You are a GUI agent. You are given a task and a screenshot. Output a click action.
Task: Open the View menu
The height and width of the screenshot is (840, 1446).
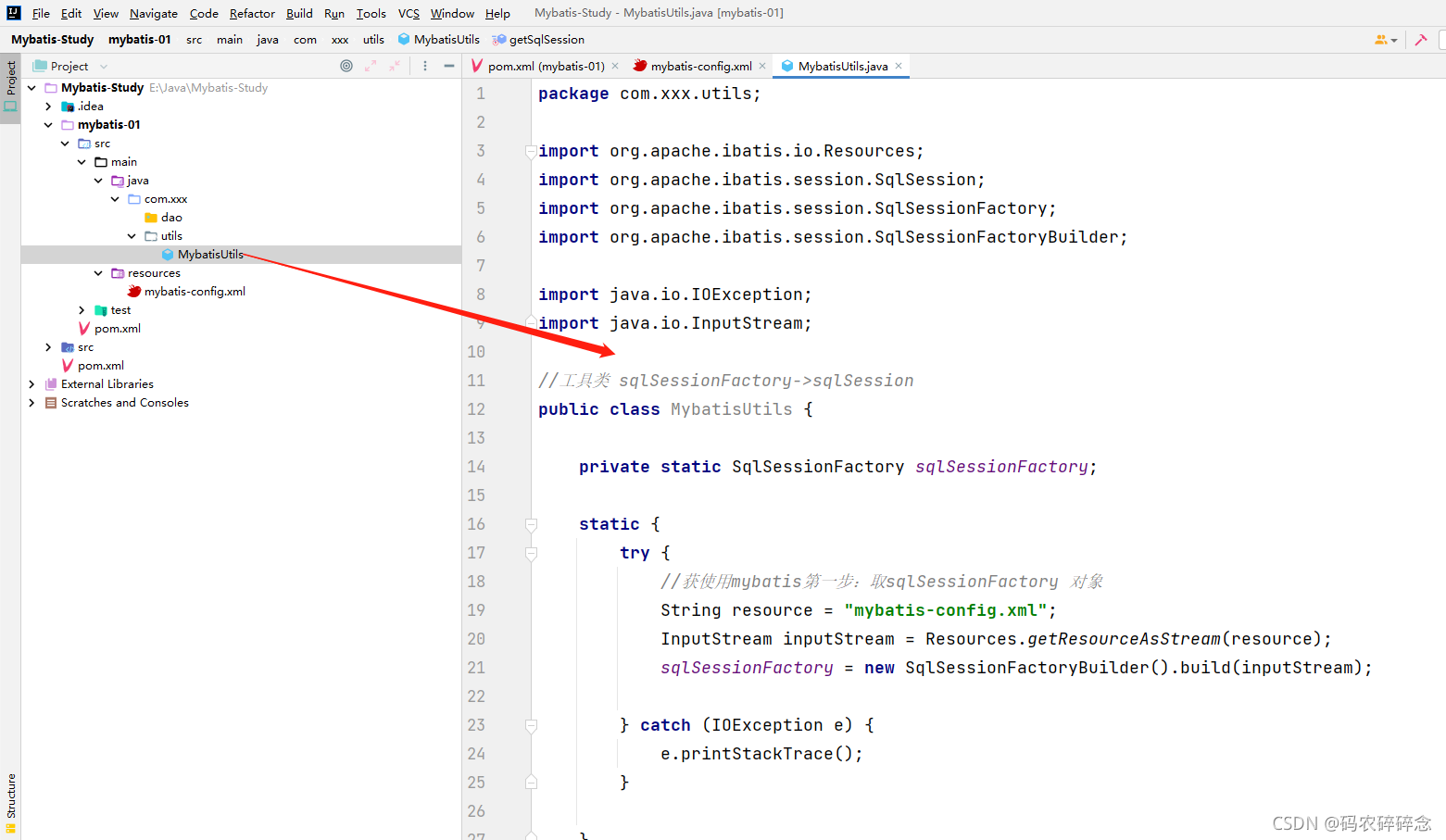coord(106,13)
